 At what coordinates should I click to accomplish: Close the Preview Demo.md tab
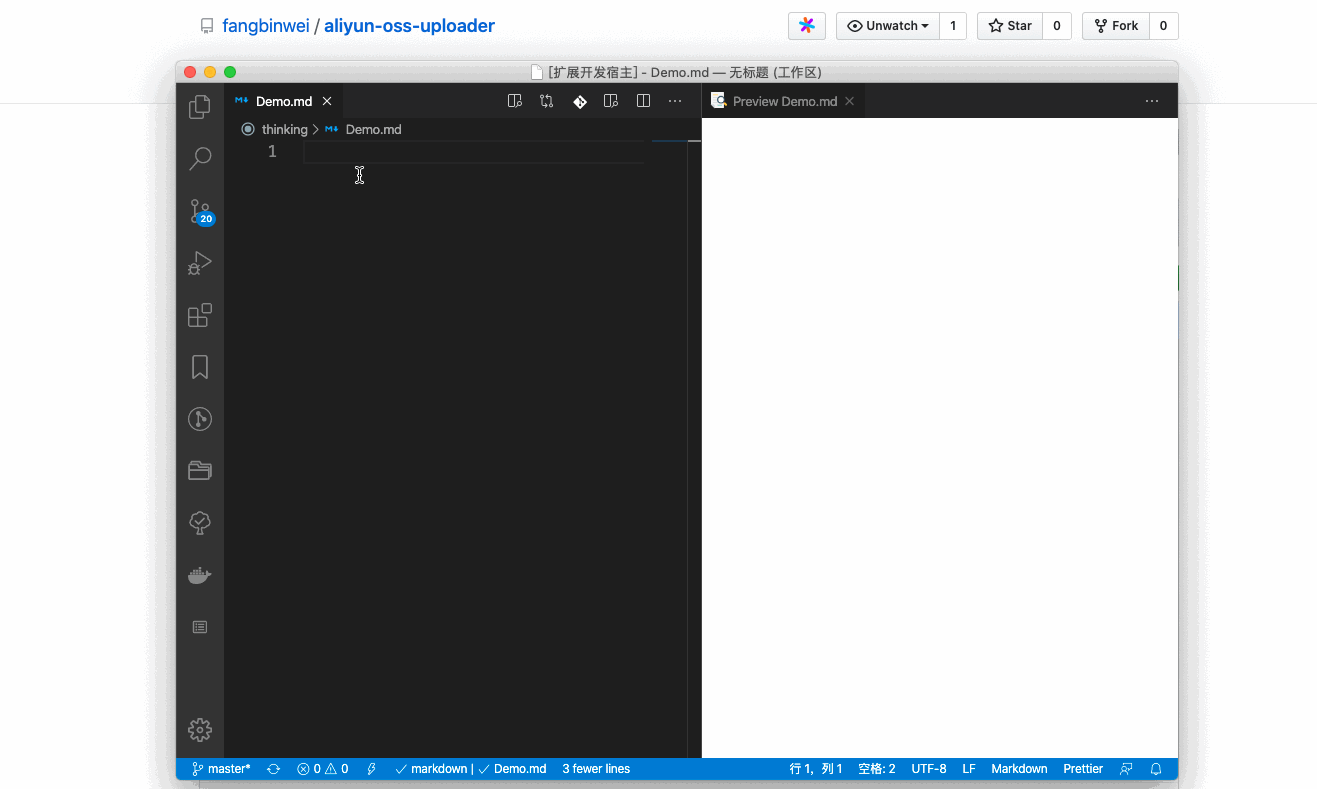click(850, 101)
